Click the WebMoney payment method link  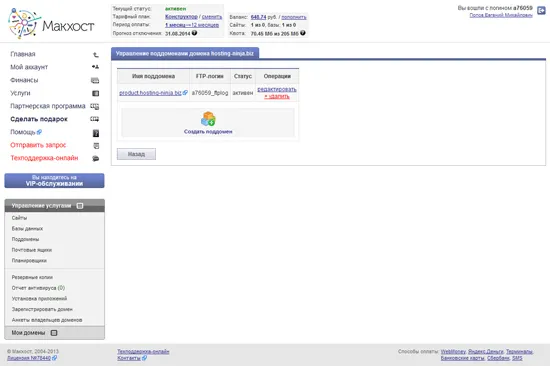453,351
